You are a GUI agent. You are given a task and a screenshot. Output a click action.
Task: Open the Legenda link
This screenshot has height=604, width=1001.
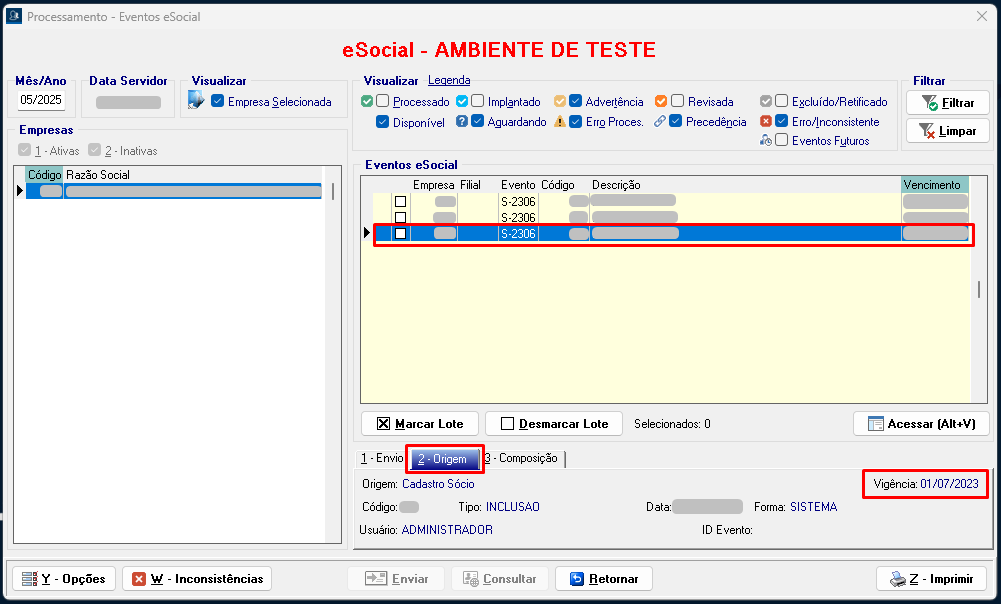[x=449, y=80]
